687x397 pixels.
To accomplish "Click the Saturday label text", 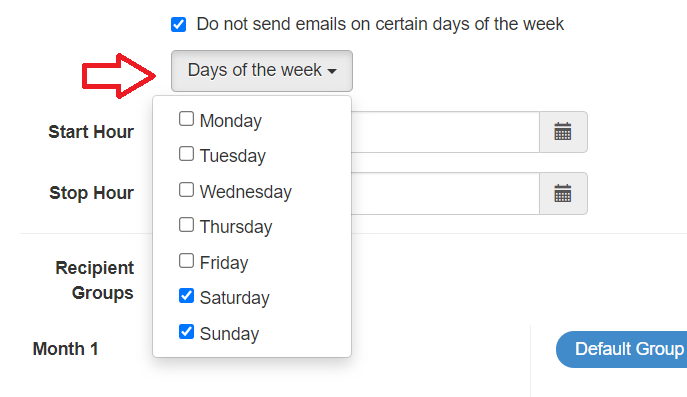I will [x=234, y=298].
